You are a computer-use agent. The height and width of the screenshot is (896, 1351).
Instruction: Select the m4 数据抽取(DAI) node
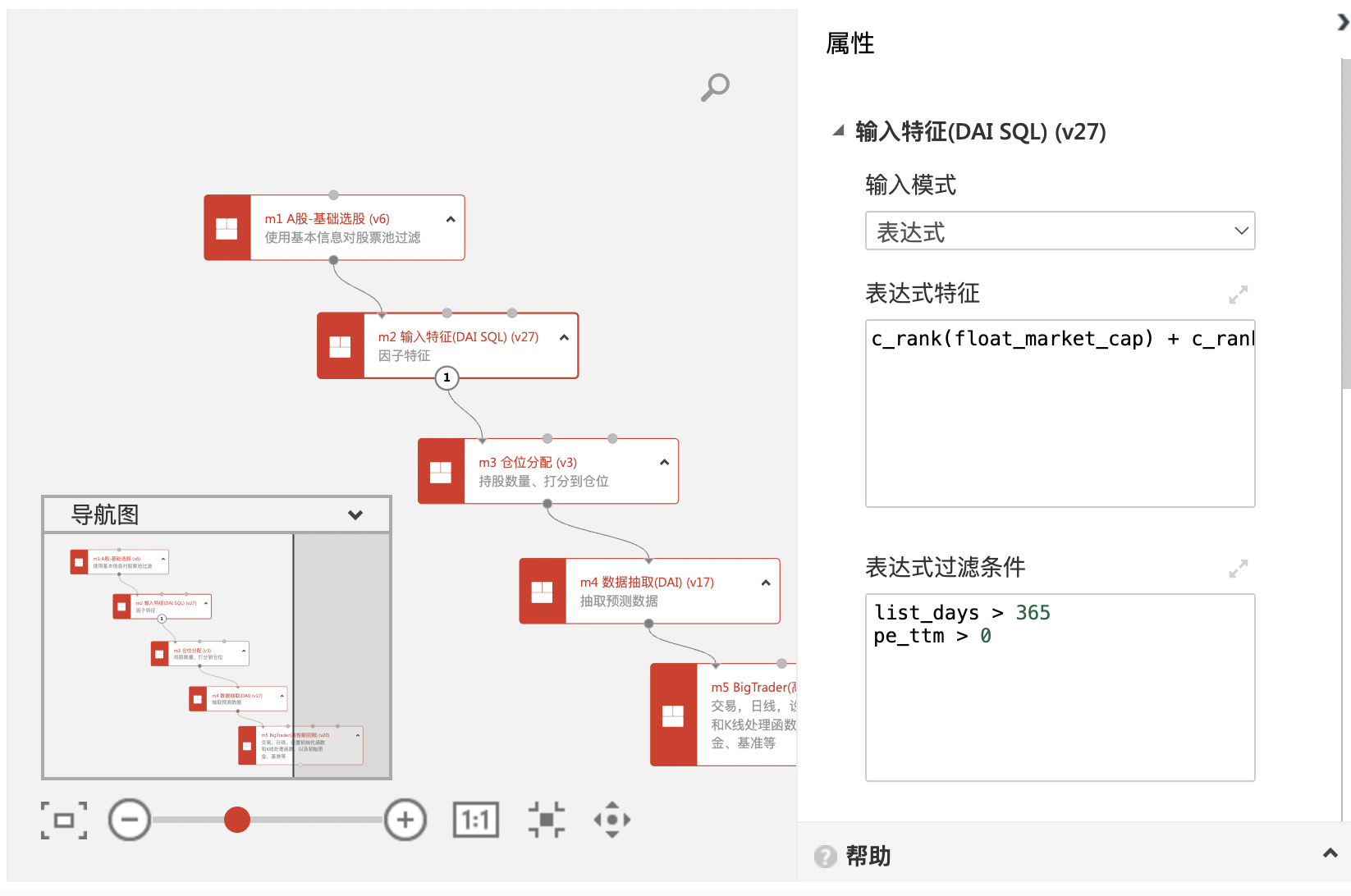click(x=648, y=591)
